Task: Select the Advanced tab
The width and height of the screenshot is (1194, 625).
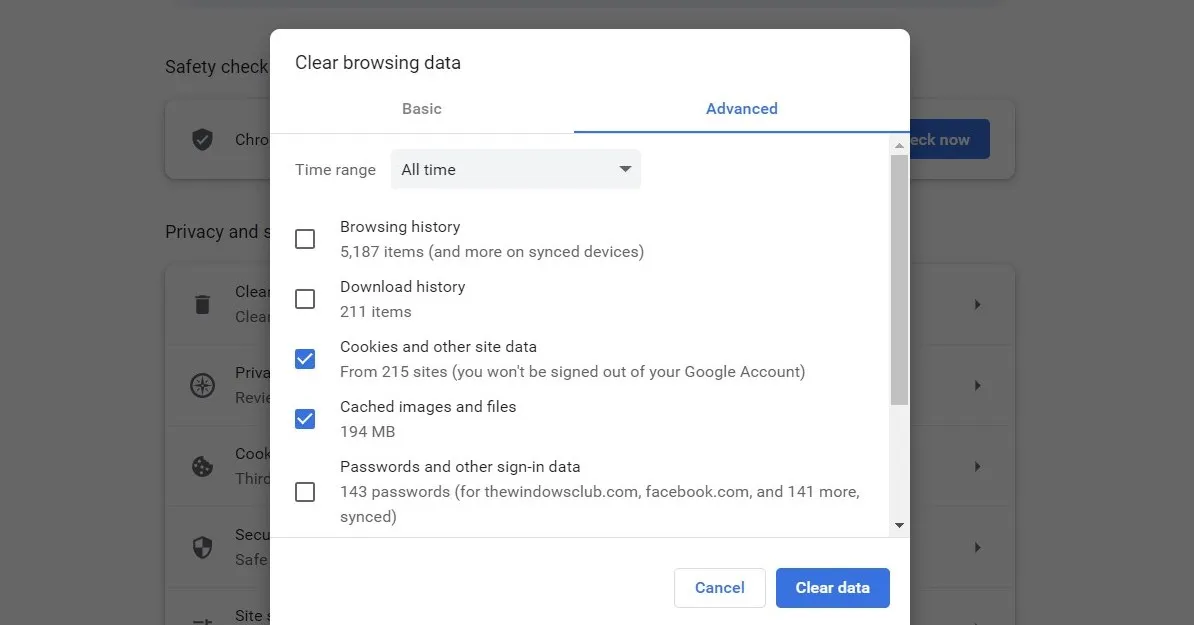Action: 741,108
